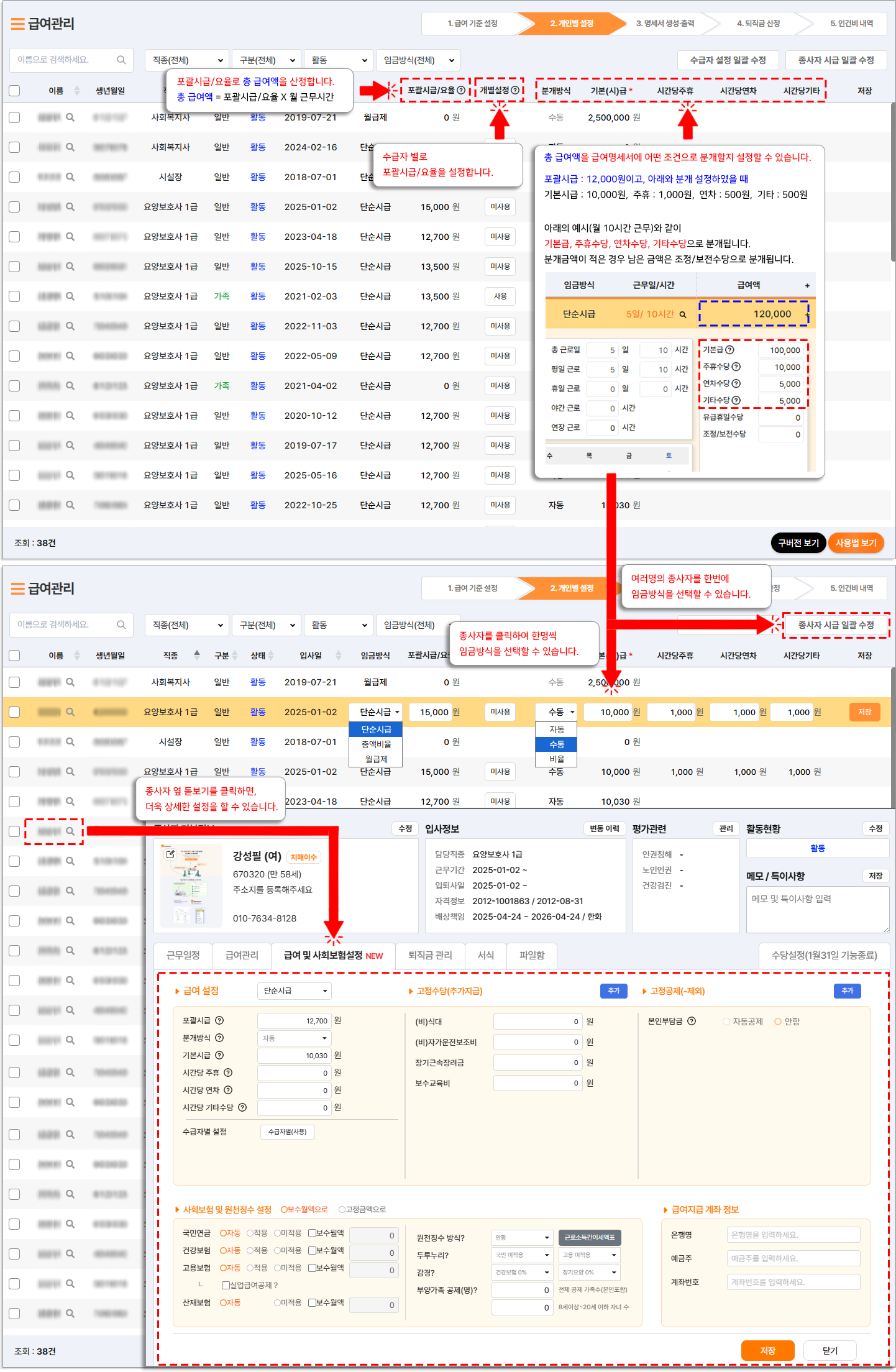This screenshot has width=896, height=1372.
Task: Click the edit icon on 강성필's profile photo
Action: pyautogui.click(x=170, y=854)
